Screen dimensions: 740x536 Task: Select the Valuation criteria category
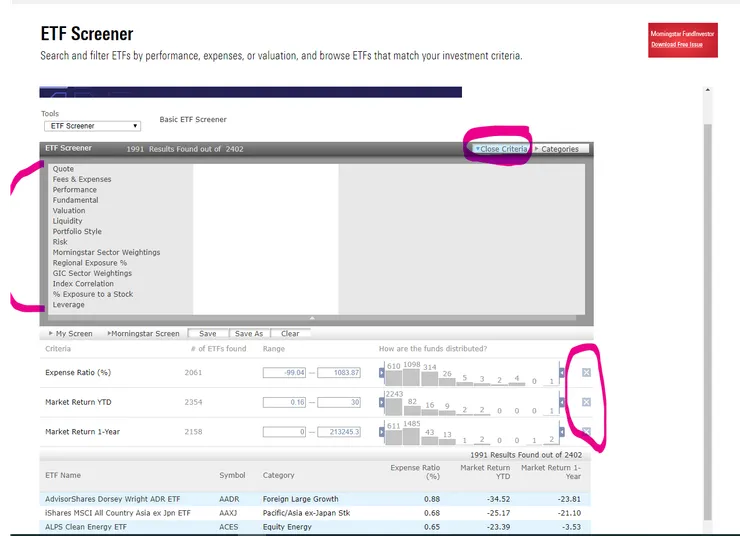(69, 210)
